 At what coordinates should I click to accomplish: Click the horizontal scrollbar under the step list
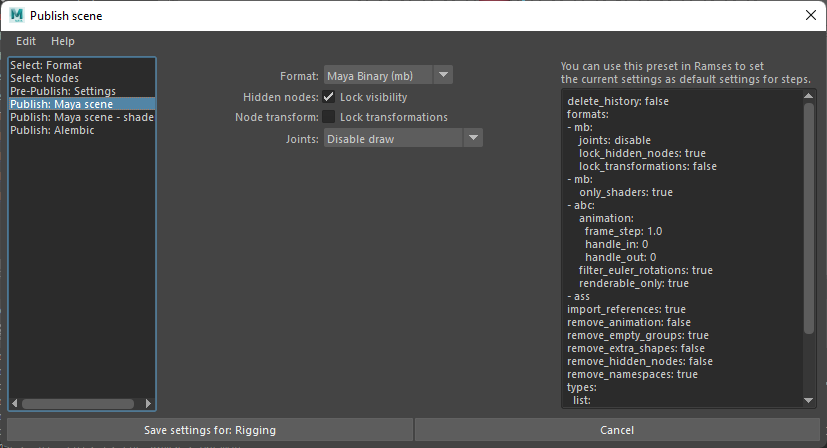80,404
